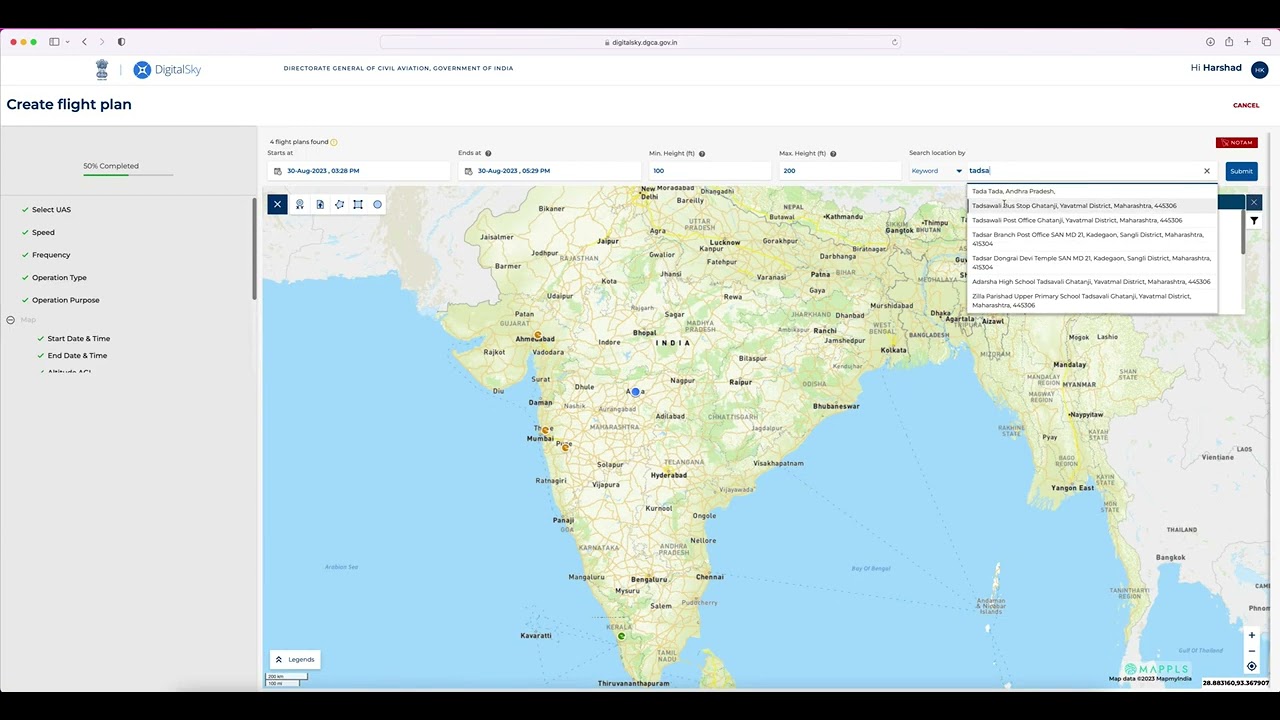Select Tadsawali Post Office Ghatanji suggestion
The height and width of the screenshot is (720, 1280).
(x=1092, y=220)
